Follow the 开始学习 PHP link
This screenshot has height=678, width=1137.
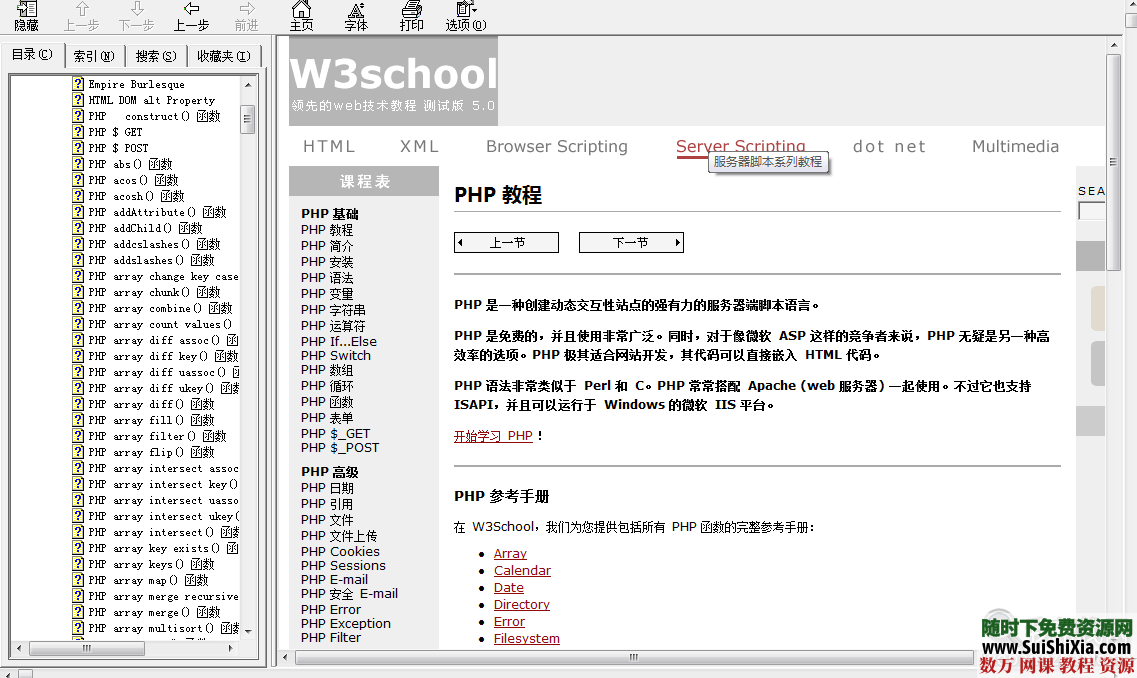pyautogui.click(x=493, y=436)
